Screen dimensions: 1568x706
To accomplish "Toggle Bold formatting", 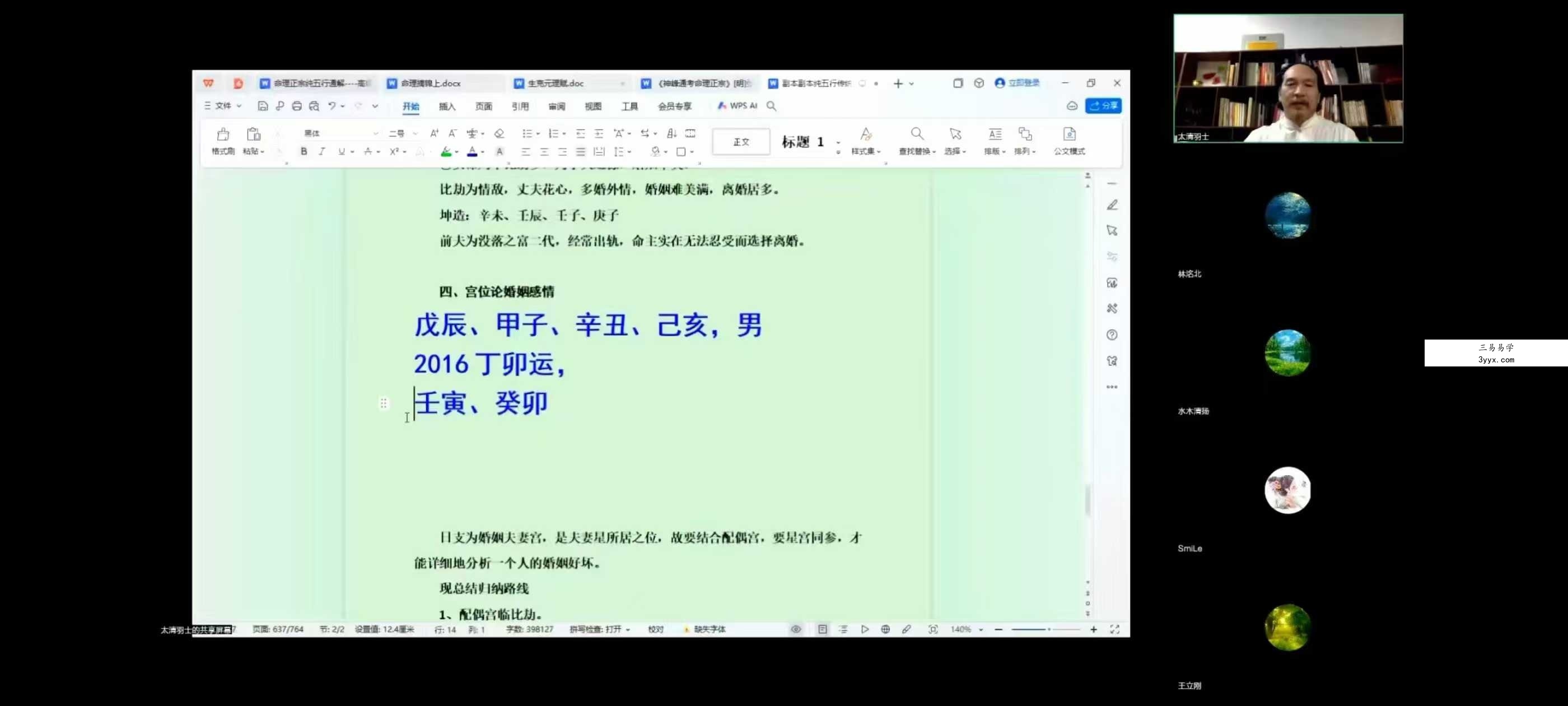I will coord(304,152).
